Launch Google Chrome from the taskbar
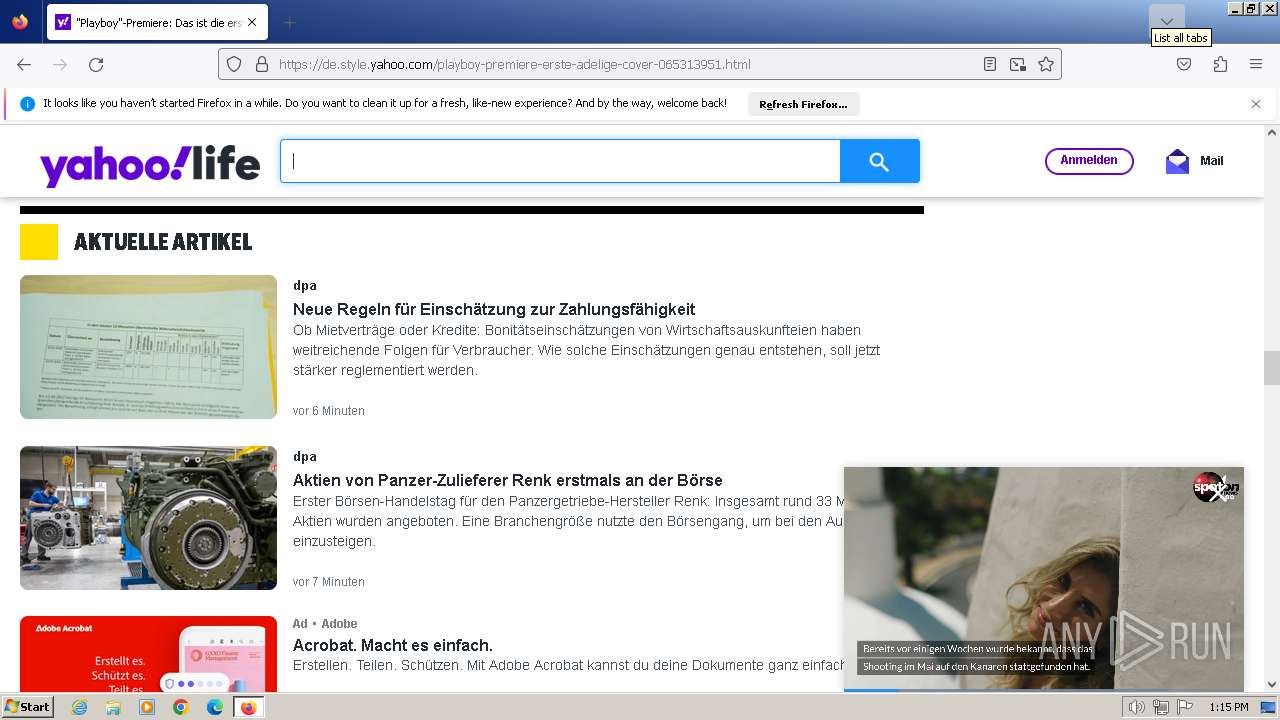The height and width of the screenshot is (720, 1280). tap(181, 707)
